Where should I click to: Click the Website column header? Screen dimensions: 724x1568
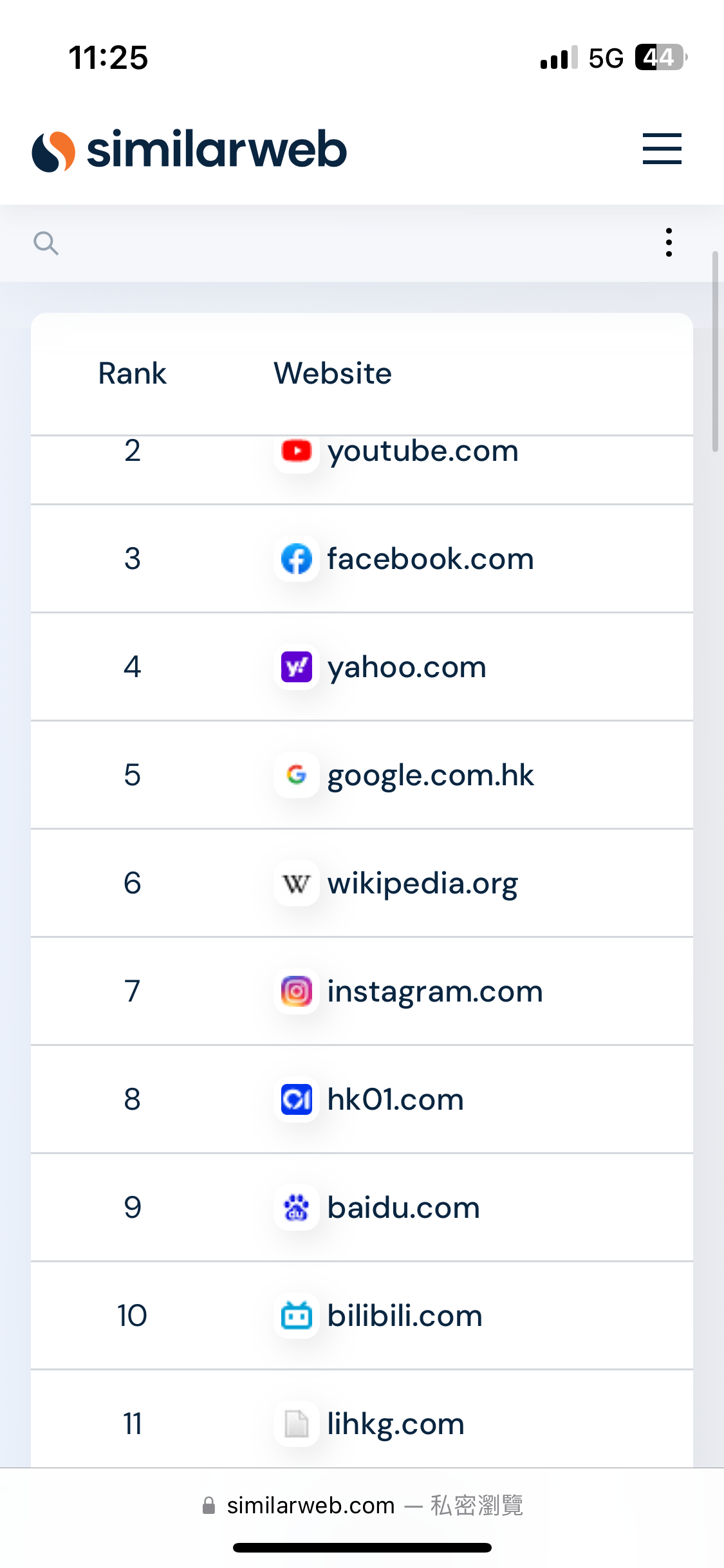333,373
